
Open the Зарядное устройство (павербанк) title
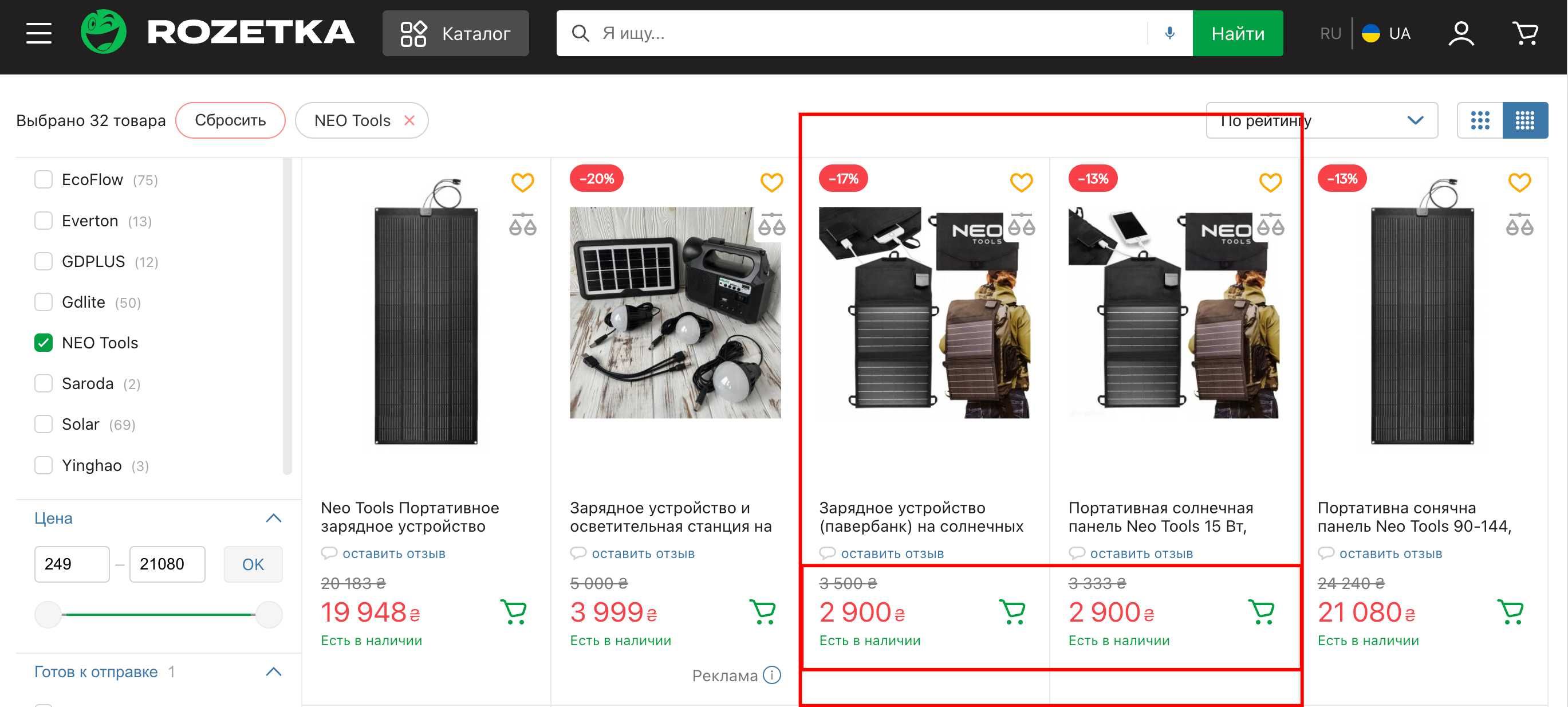921,516
